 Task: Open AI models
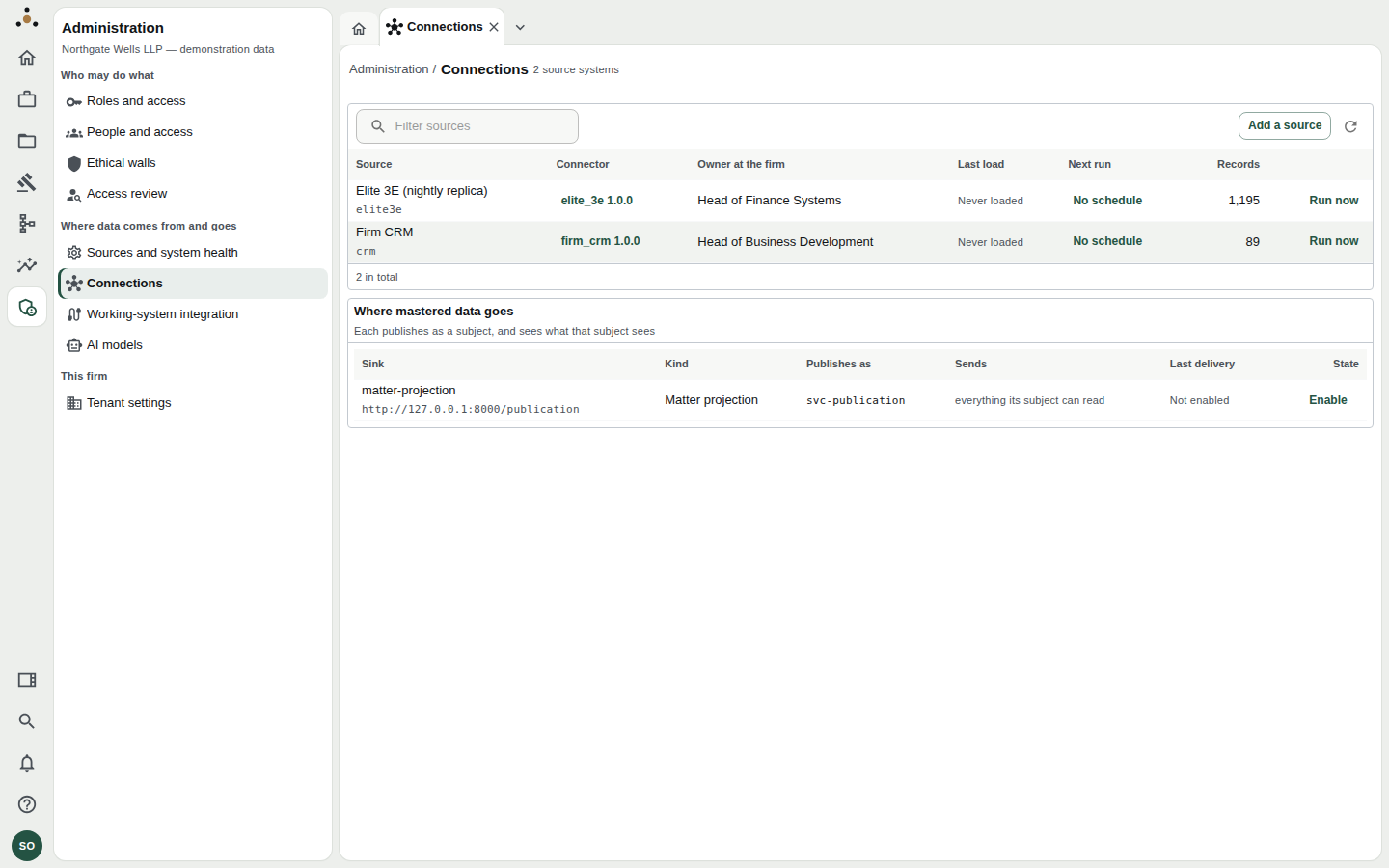pyautogui.click(x=193, y=345)
